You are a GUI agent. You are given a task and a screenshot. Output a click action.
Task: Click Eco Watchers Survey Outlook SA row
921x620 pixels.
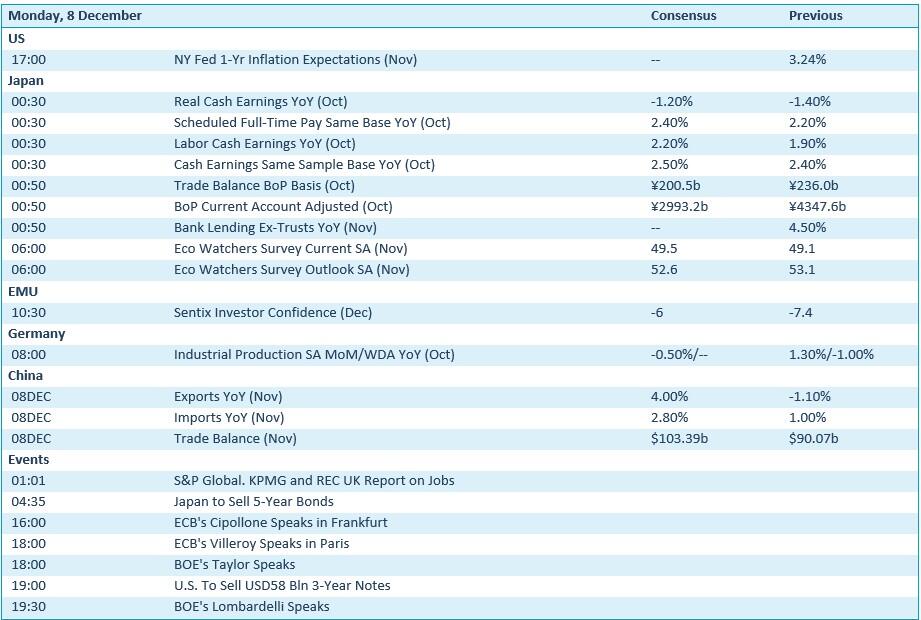(291, 269)
